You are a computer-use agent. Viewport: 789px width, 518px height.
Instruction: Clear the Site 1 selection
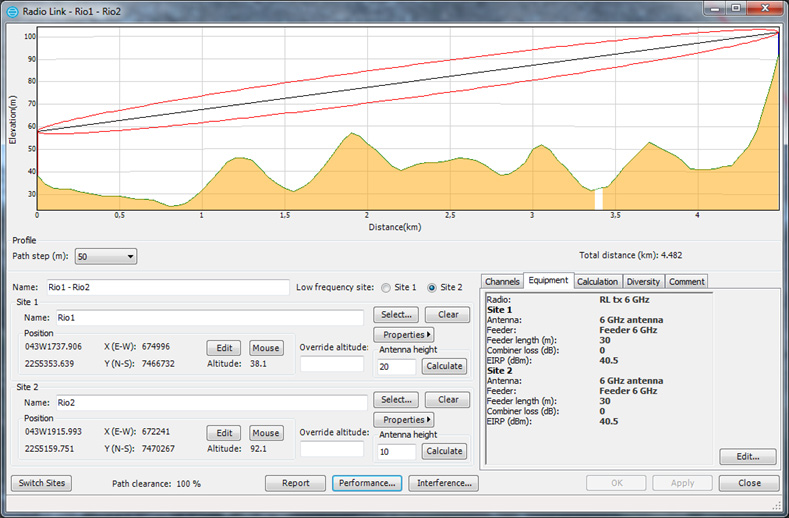click(x=448, y=315)
